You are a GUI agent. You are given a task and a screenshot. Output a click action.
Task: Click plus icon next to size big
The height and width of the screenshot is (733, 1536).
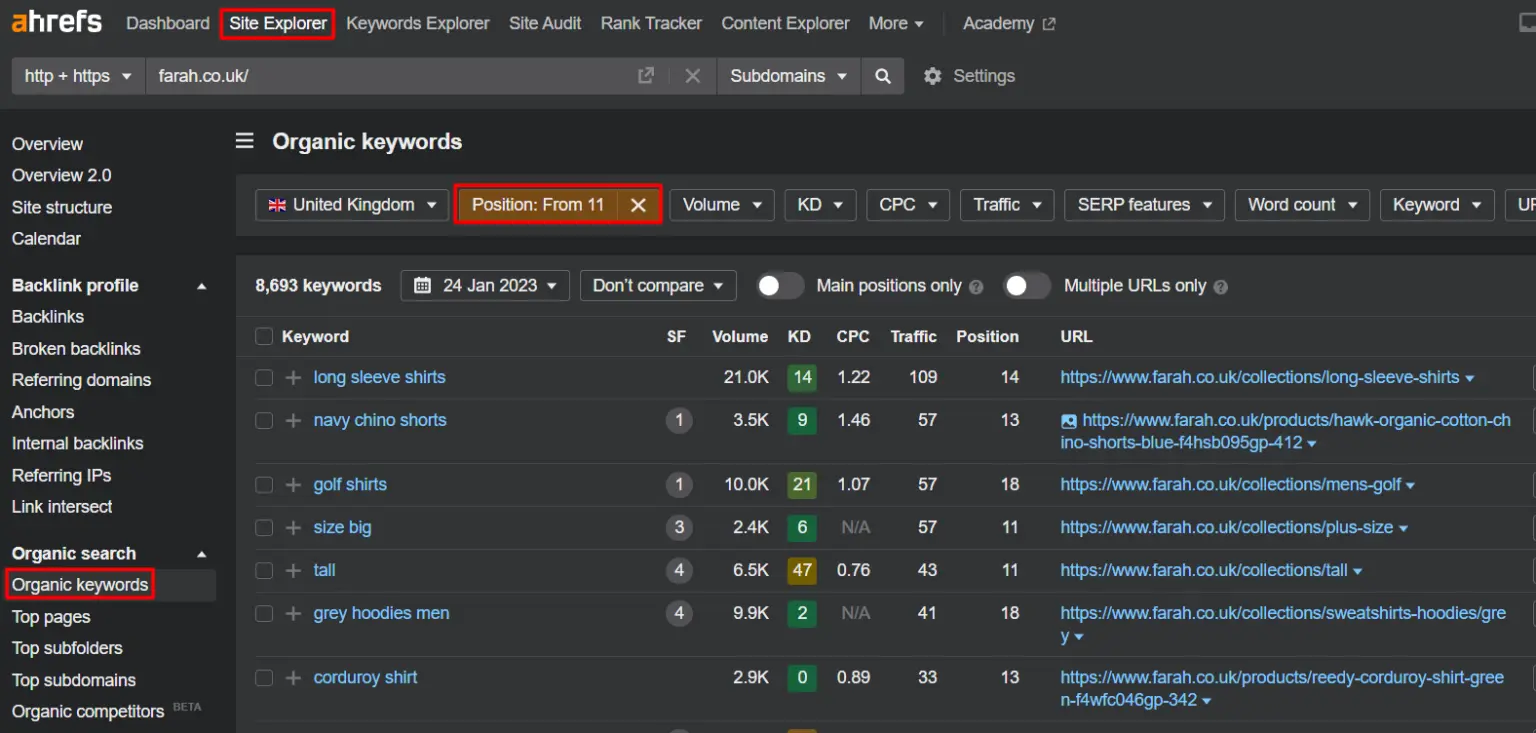coord(293,528)
